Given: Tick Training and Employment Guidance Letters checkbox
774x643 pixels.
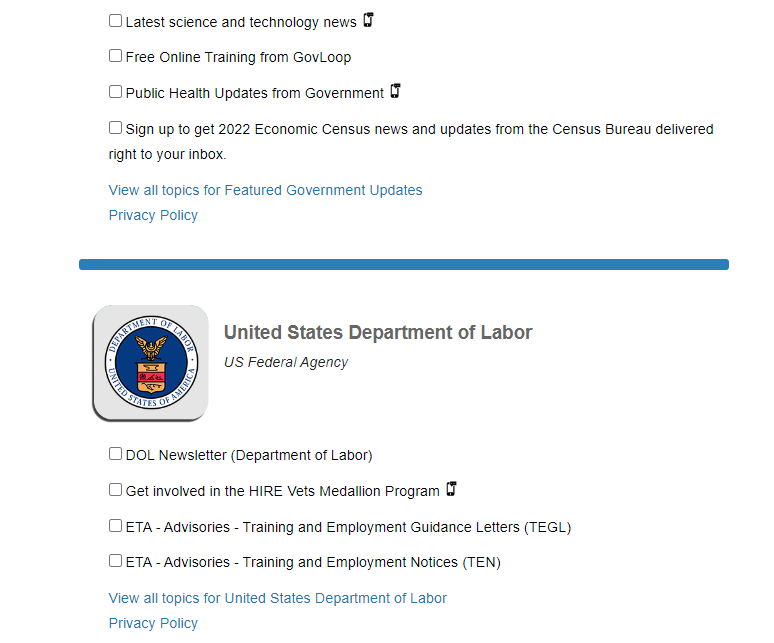Looking at the screenshot, I should 116,526.
